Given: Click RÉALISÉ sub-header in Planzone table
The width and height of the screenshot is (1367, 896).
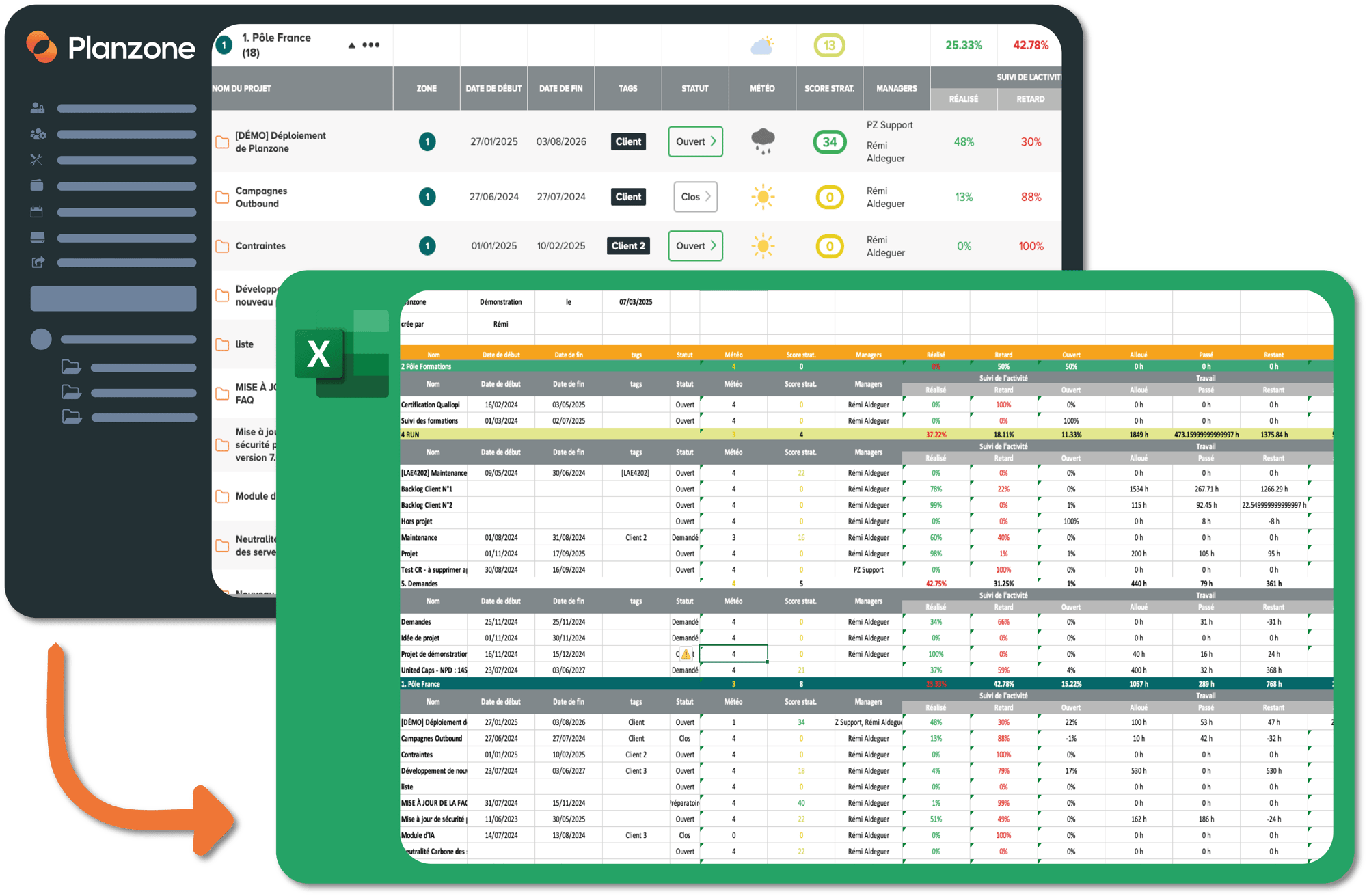Looking at the screenshot, I should point(964,99).
